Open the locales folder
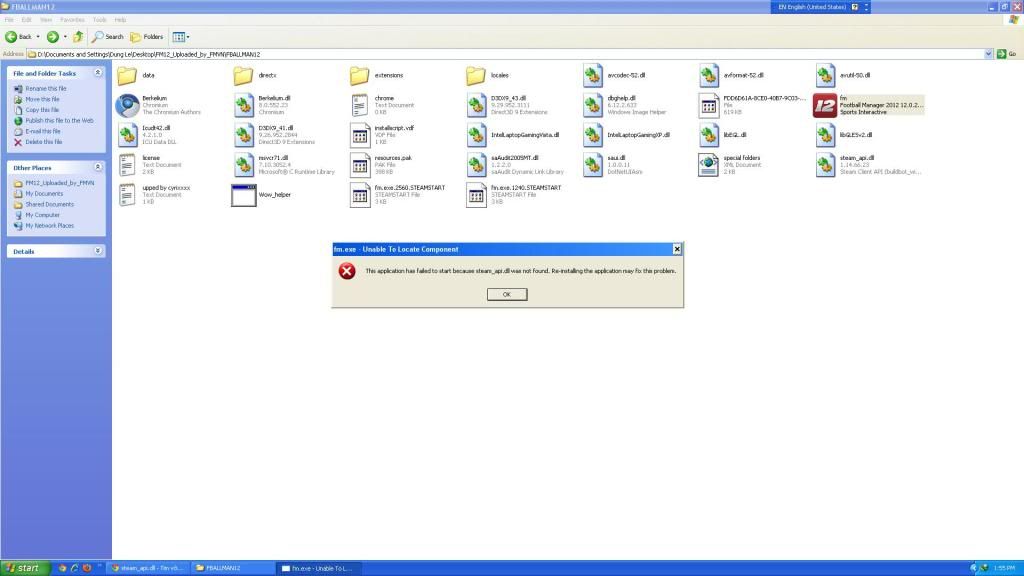Image resolution: width=1024 pixels, height=576 pixels. point(476,76)
